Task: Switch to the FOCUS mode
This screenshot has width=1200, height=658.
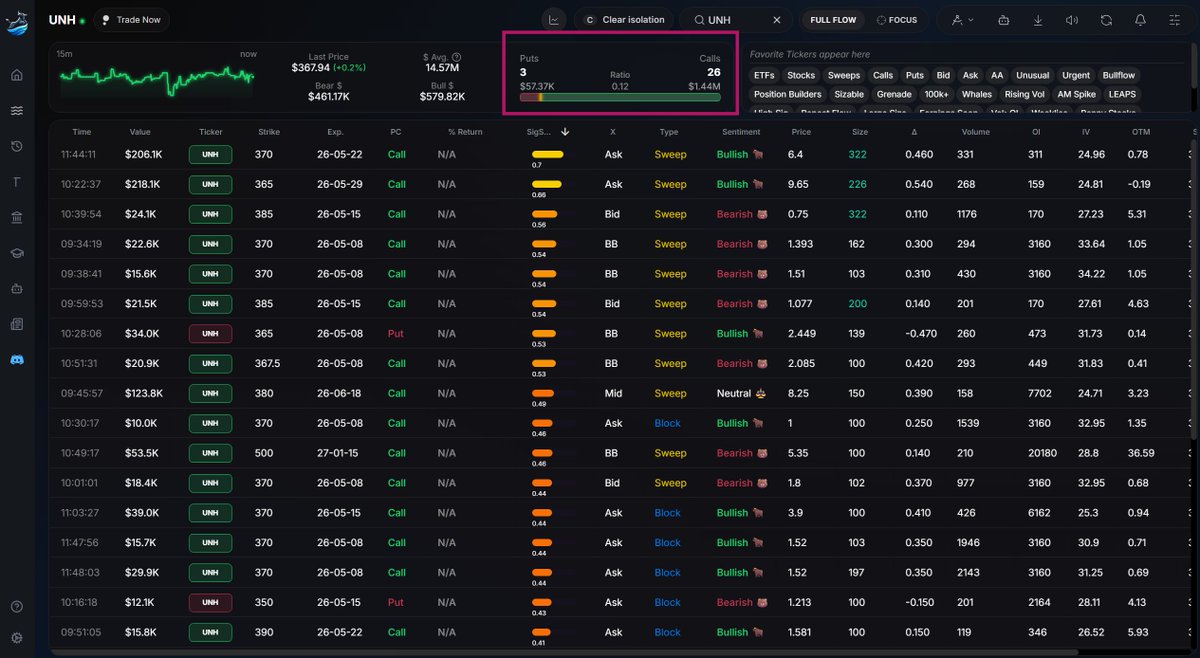Action: click(897, 20)
